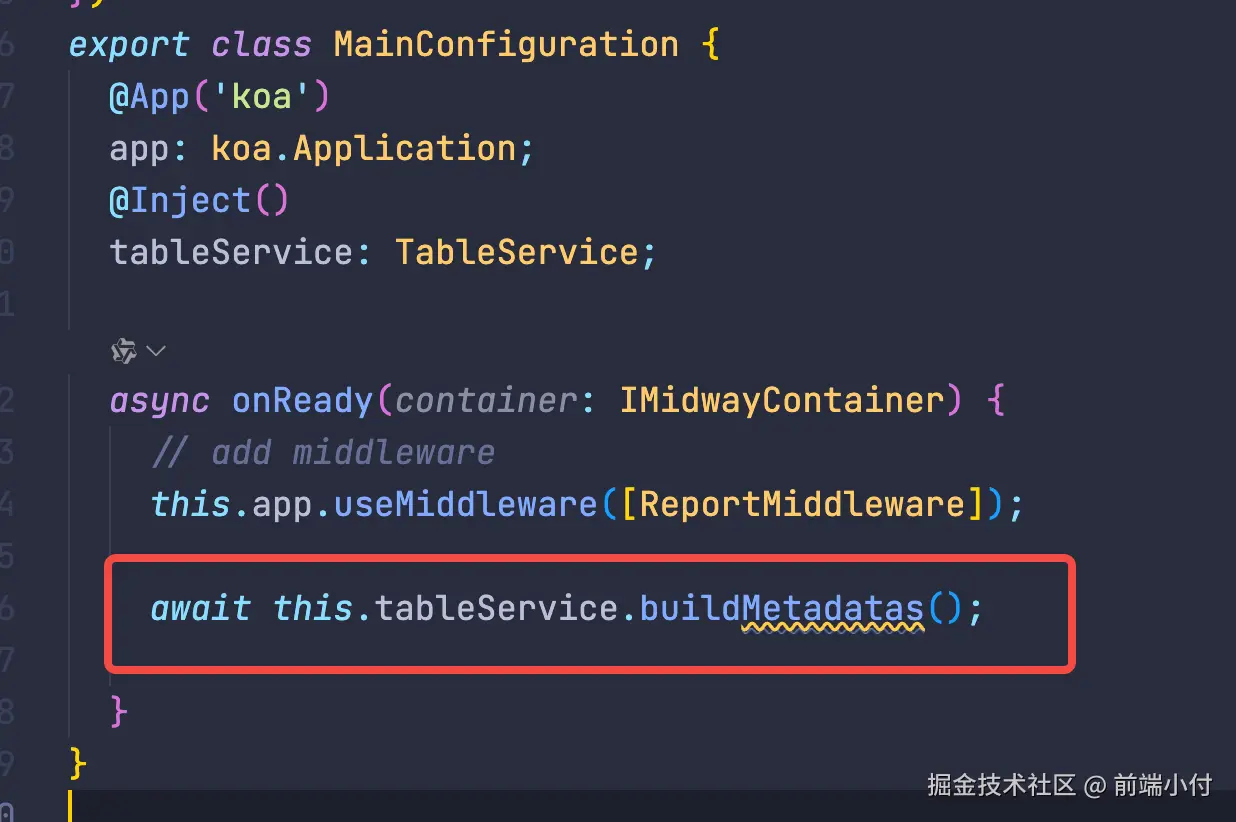Click the onReady method name
1236x822 pixels.
(303, 401)
